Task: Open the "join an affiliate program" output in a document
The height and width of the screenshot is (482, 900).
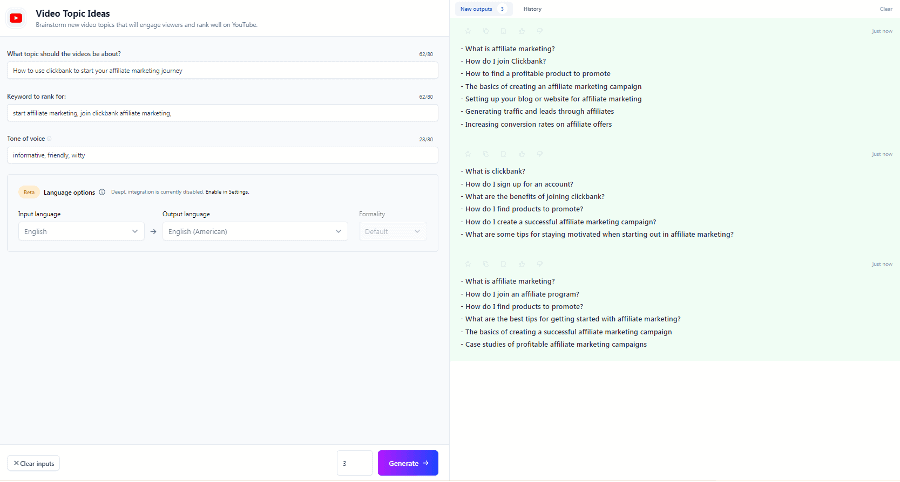Action: tap(503, 264)
